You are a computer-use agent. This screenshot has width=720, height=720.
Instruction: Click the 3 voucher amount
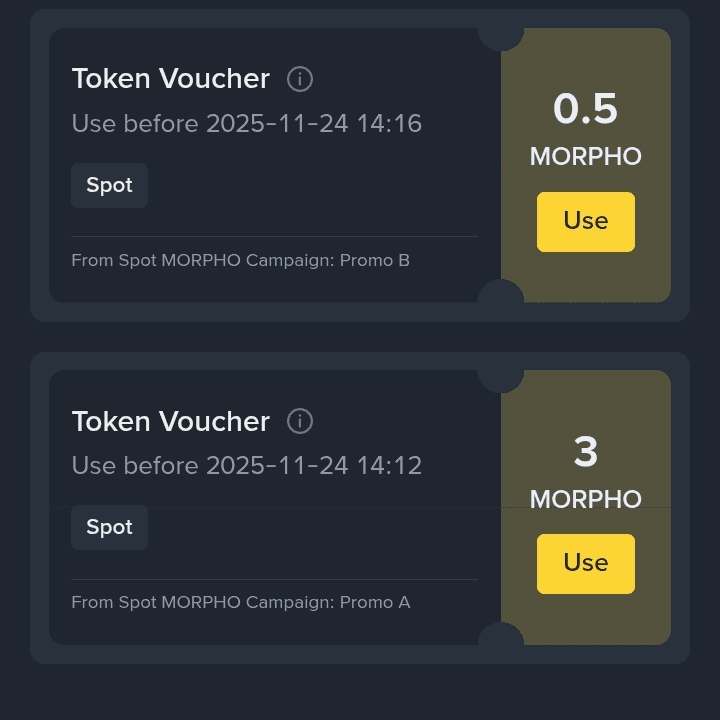(585, 452)
